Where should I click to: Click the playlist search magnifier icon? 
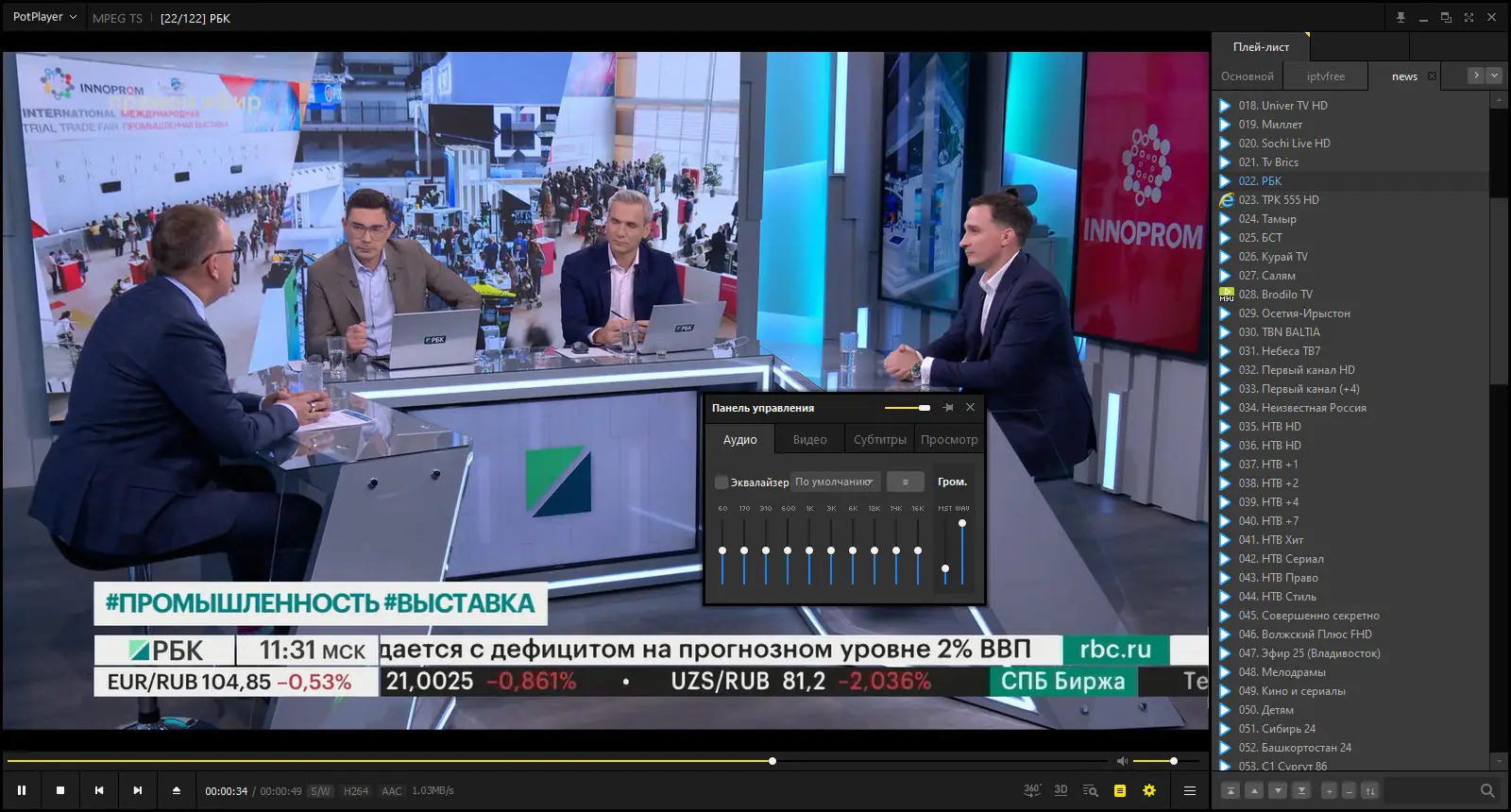click(1487, 790)
